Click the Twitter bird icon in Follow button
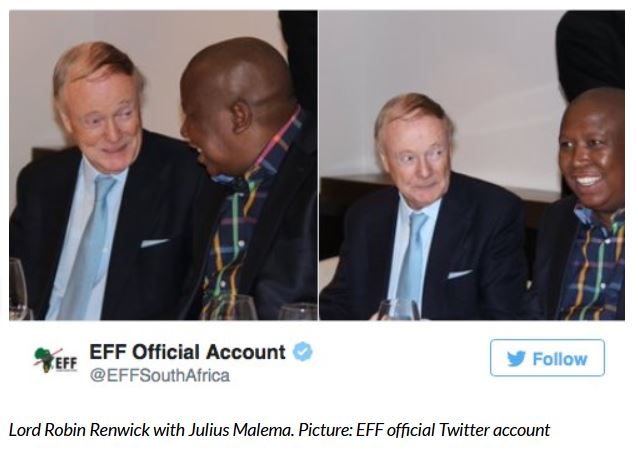638x460 pixels. point(516,359)
